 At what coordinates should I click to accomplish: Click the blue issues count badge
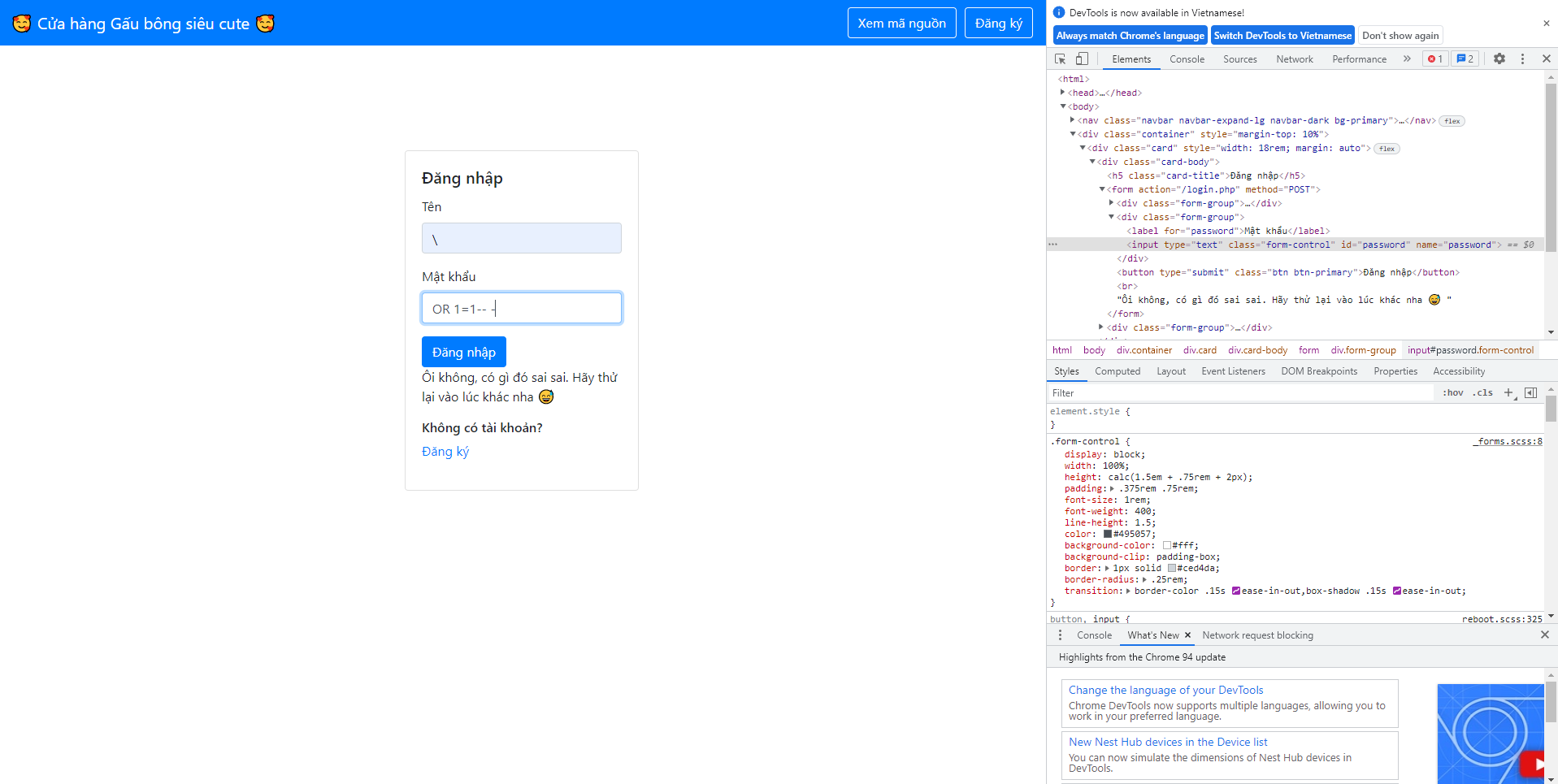[1465, 59]
